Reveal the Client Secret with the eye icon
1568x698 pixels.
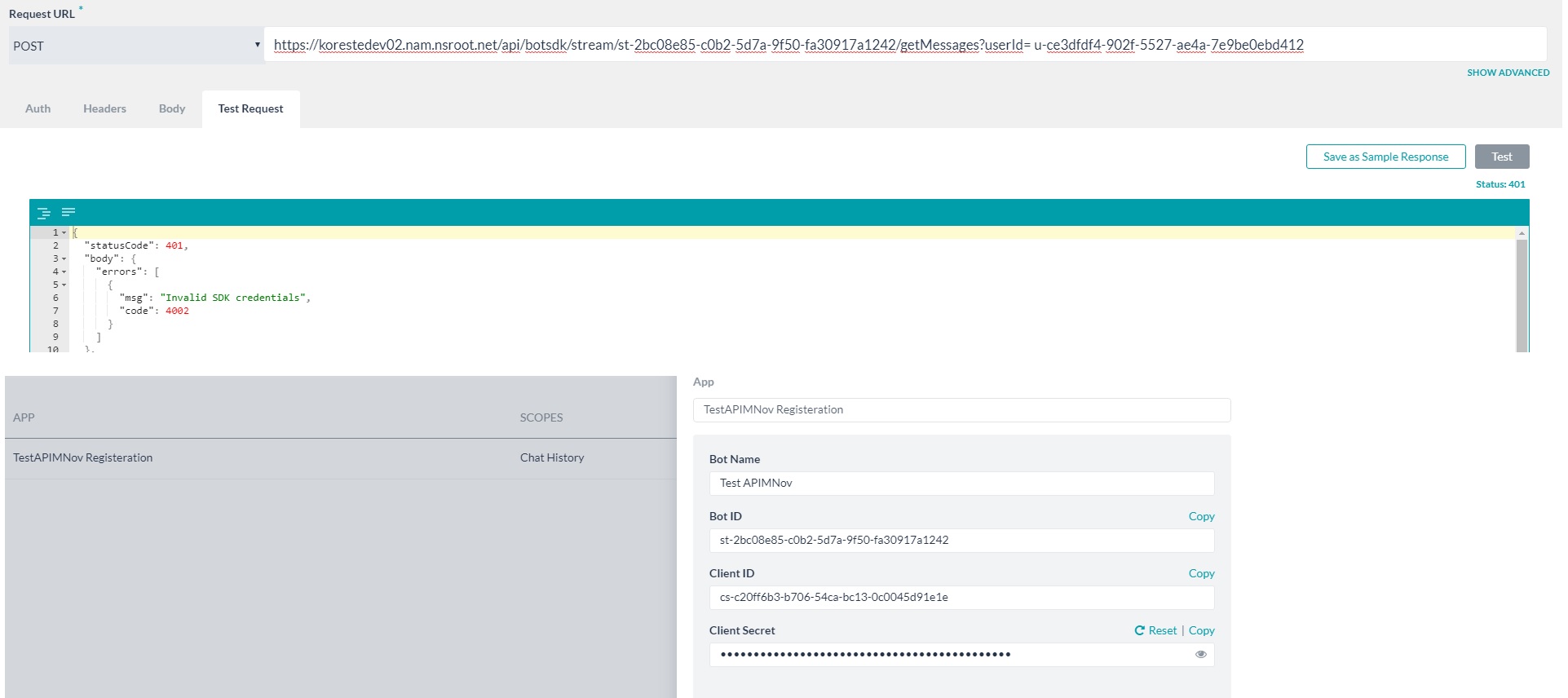(x=1200, y=654)
